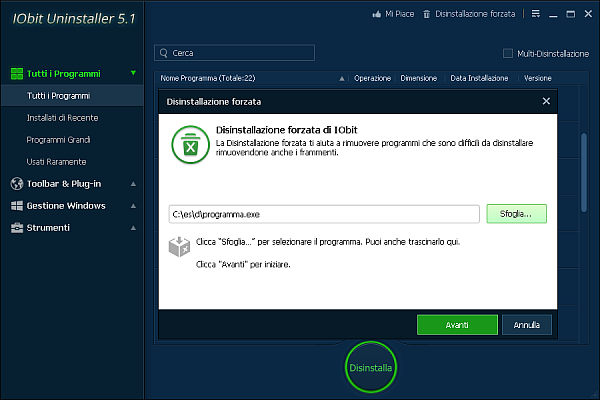Image resolution: width=600 pixels, height=400 pixels.
Task: Sort by Data Installazione column header
Action: click(479, 78)
